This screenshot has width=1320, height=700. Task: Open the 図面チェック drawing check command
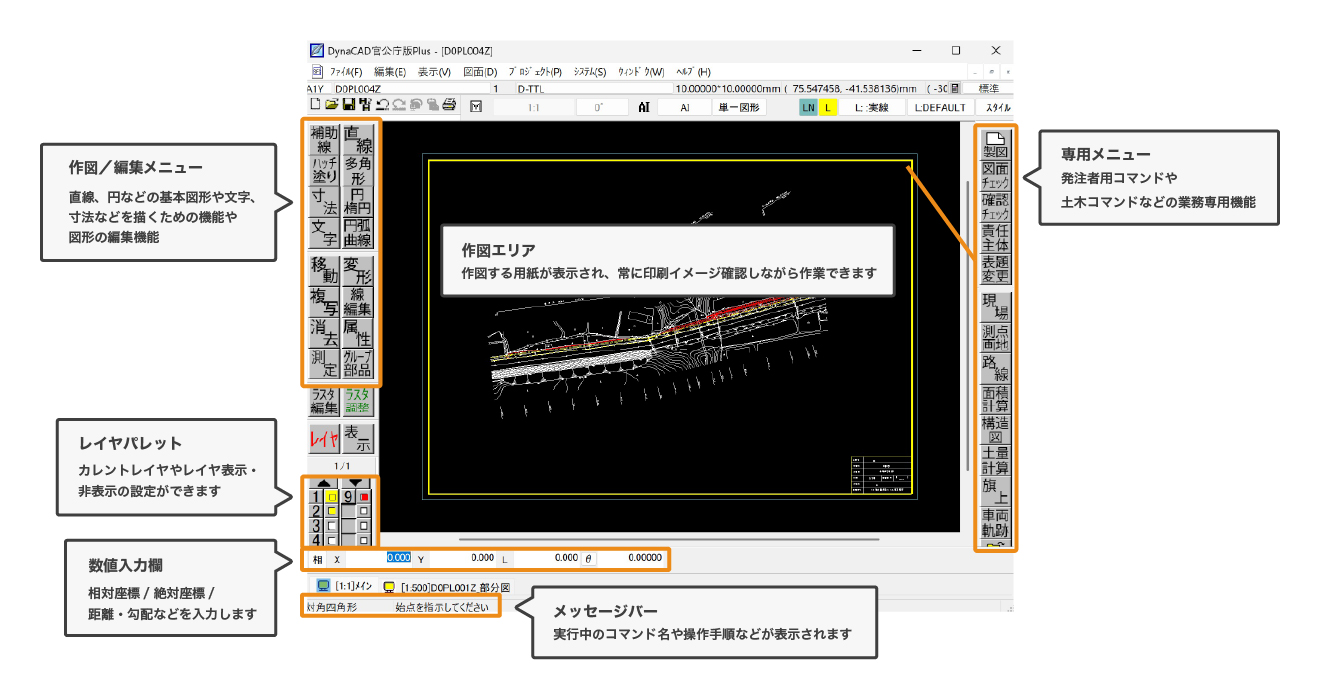tap(995, 175)
